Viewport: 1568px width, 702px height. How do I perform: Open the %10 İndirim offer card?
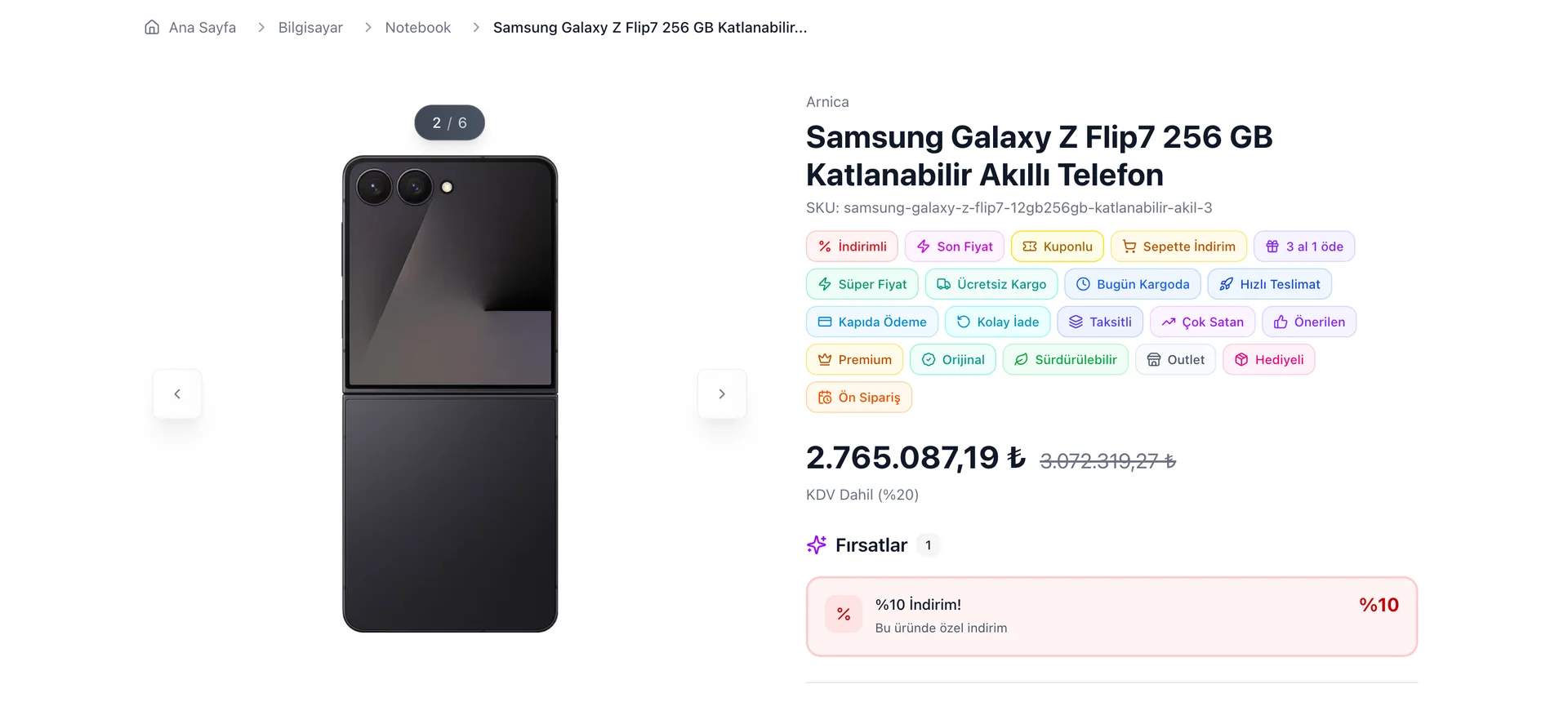point(1111,616)
